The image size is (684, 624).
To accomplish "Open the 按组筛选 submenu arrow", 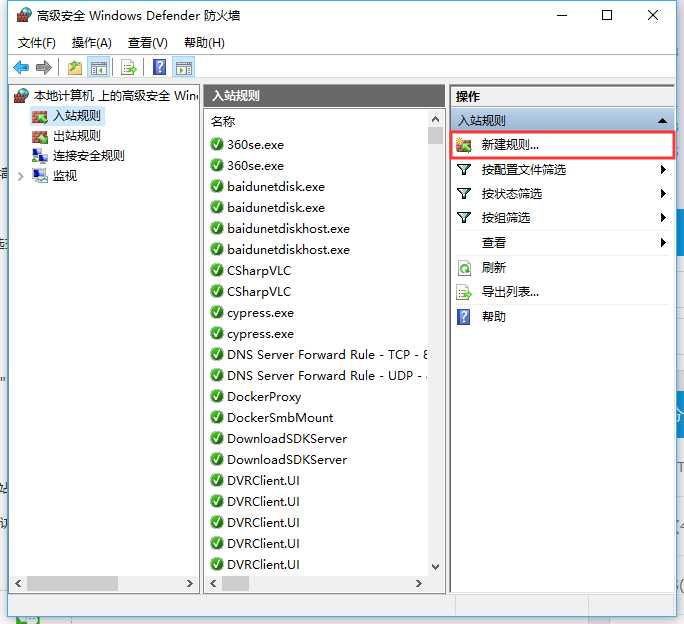I will [x=663, y=217].
